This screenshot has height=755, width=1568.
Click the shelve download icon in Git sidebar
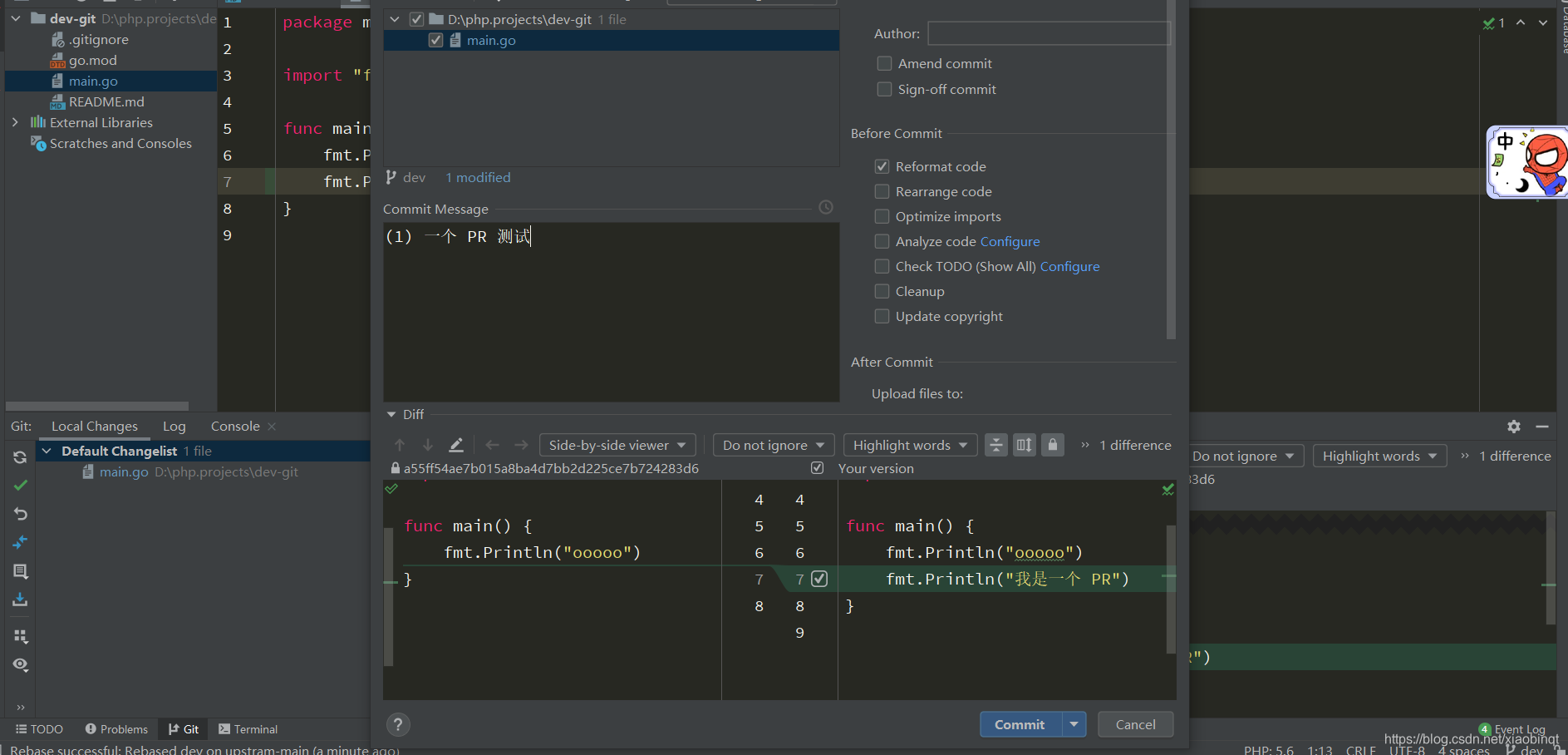click(x=20, y=600)
